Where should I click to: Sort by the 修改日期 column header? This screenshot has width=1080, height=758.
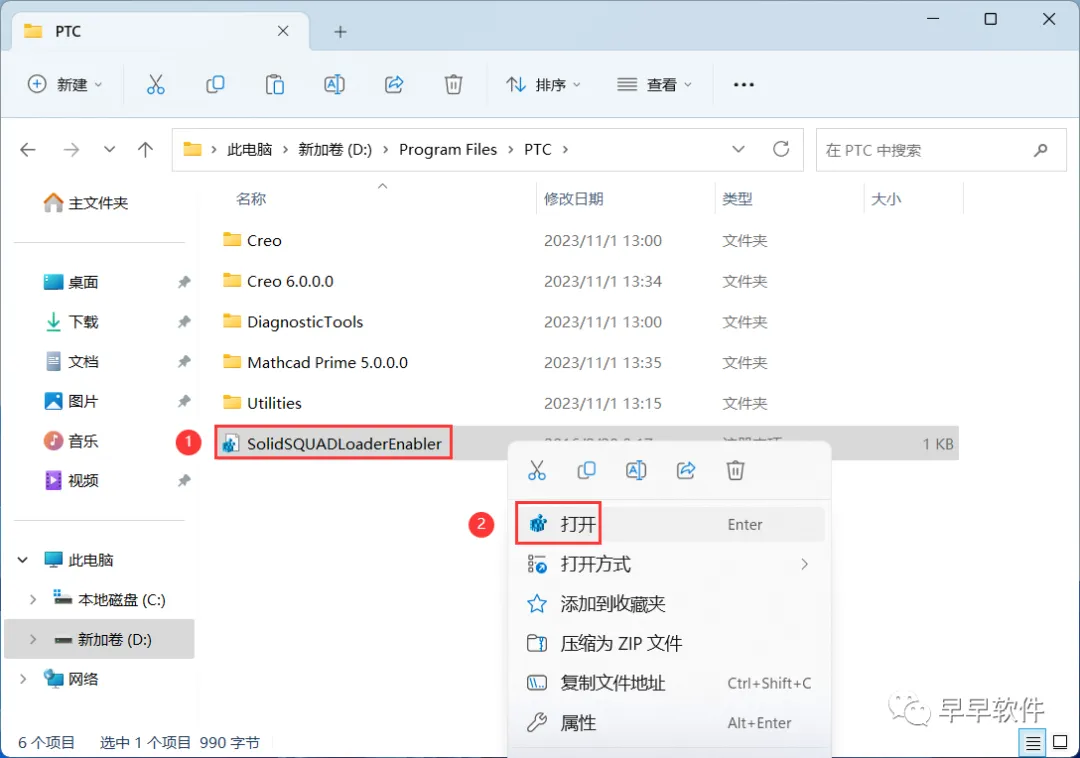pyautogui.click(x=574, y=199)
